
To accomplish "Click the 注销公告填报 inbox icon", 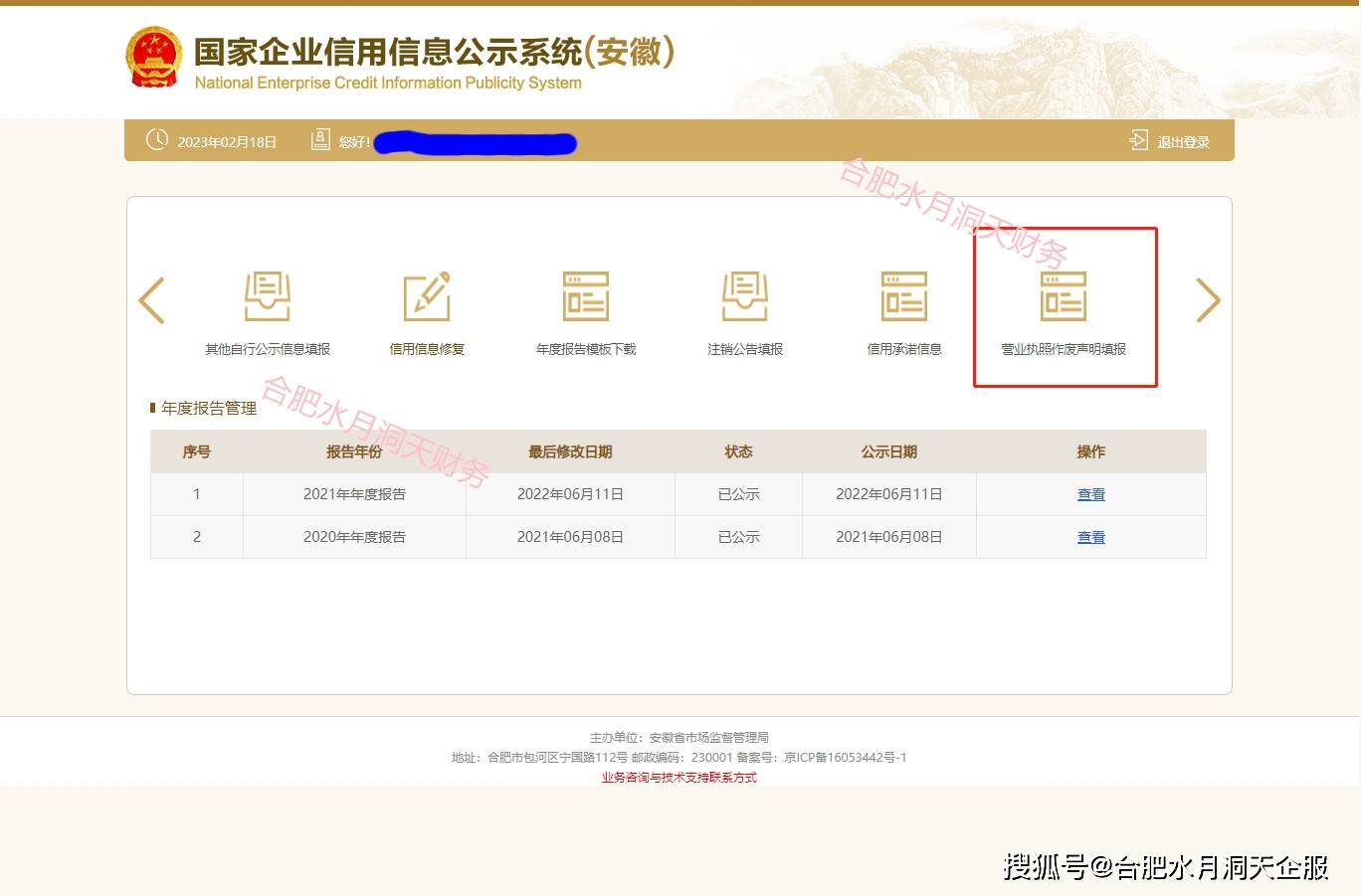I will 744,296.
